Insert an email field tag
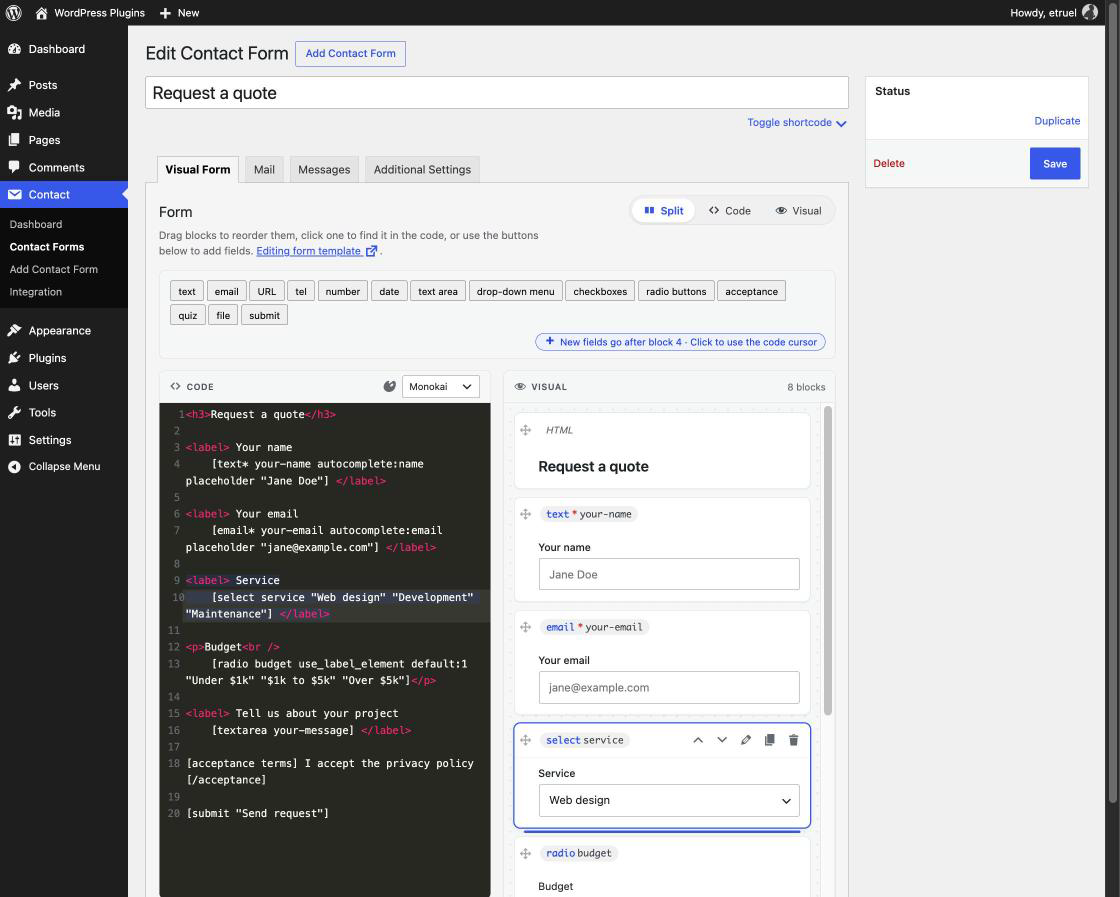Screen dimensions: 1120x897 (226, 291)
